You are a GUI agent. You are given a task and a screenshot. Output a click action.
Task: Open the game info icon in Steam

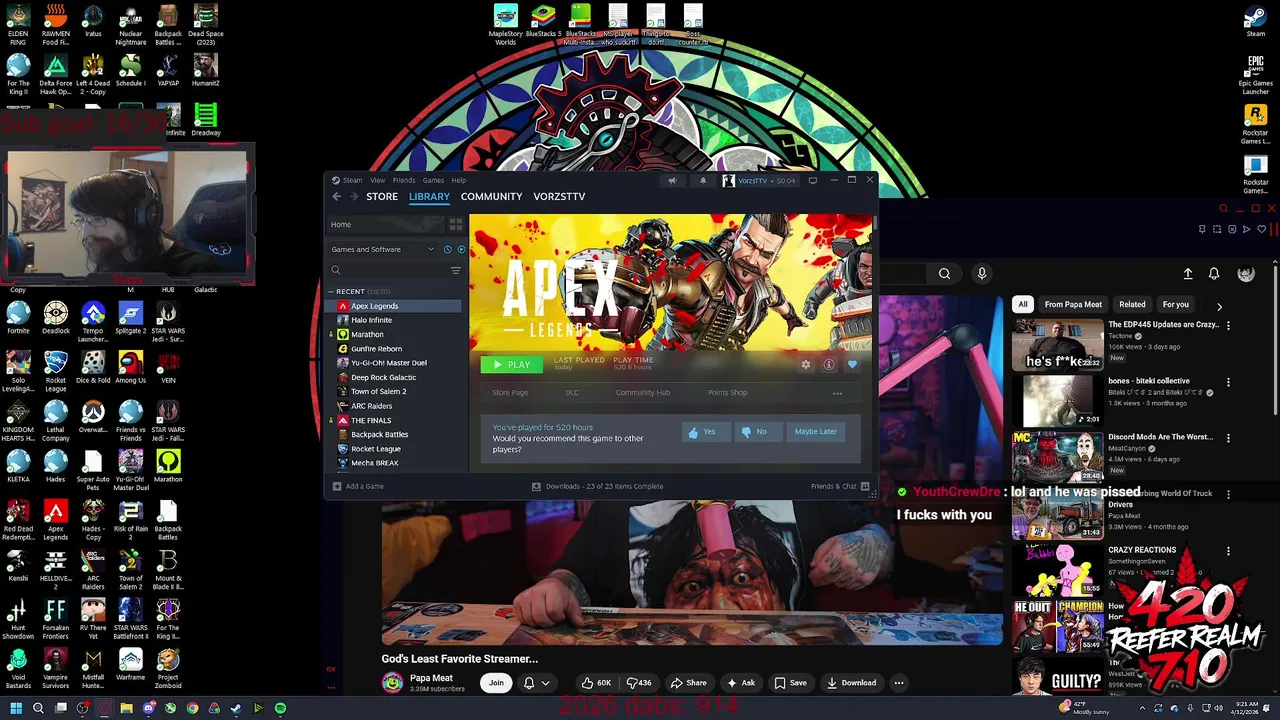[x=829, y=365]
